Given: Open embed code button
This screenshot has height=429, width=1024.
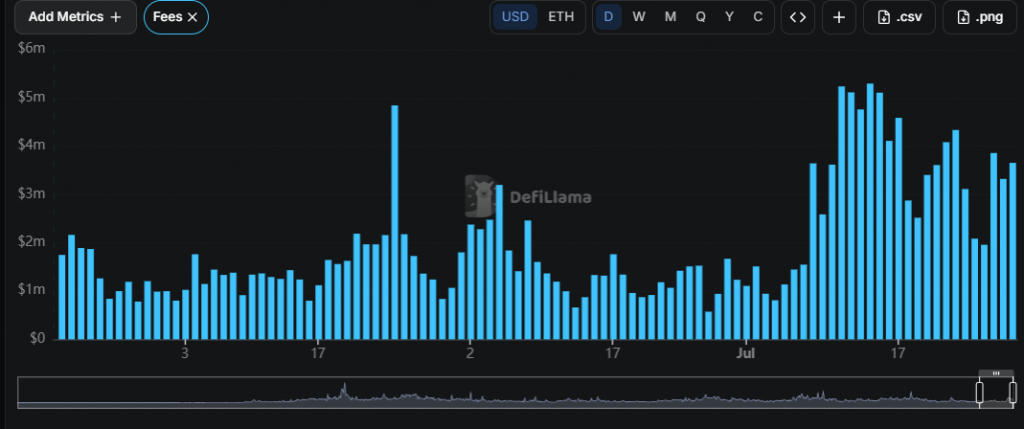Looking at the screenshot, I should (798, 17).
